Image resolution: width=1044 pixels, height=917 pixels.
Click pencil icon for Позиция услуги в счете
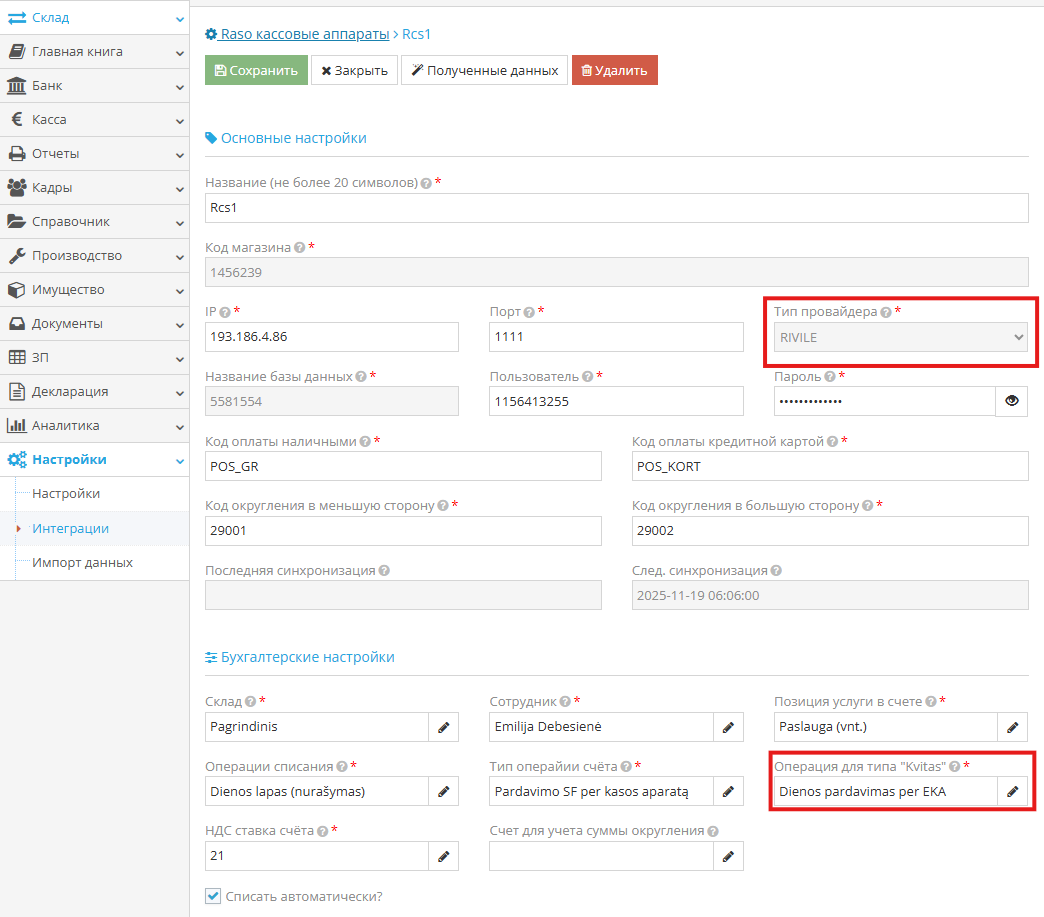coord(1013,727)
